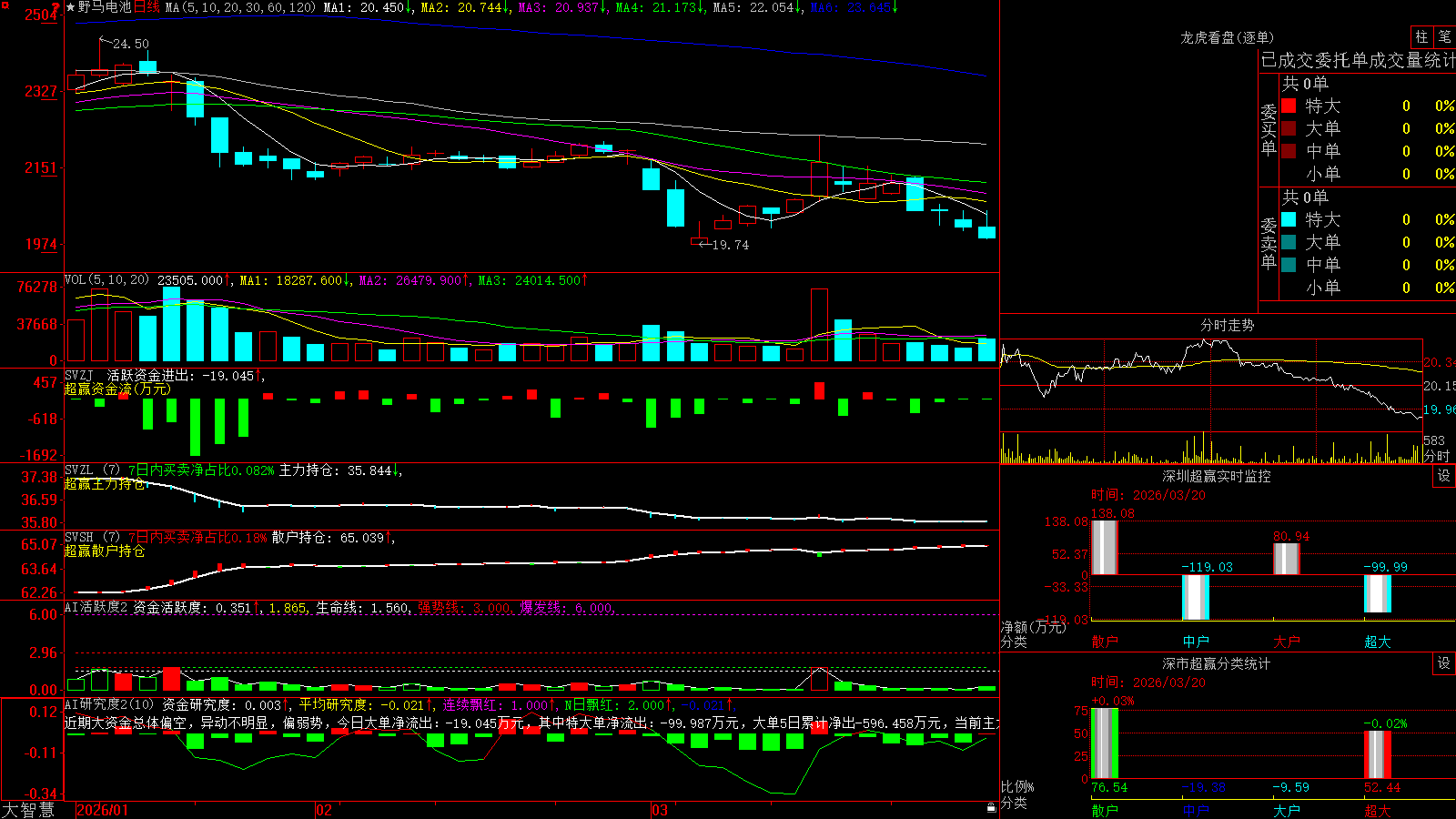Image resolution: width=1456 pixels, height=819 pixels.
Task: Click the small red square icon in top-left corner
Action: (4, 4)
